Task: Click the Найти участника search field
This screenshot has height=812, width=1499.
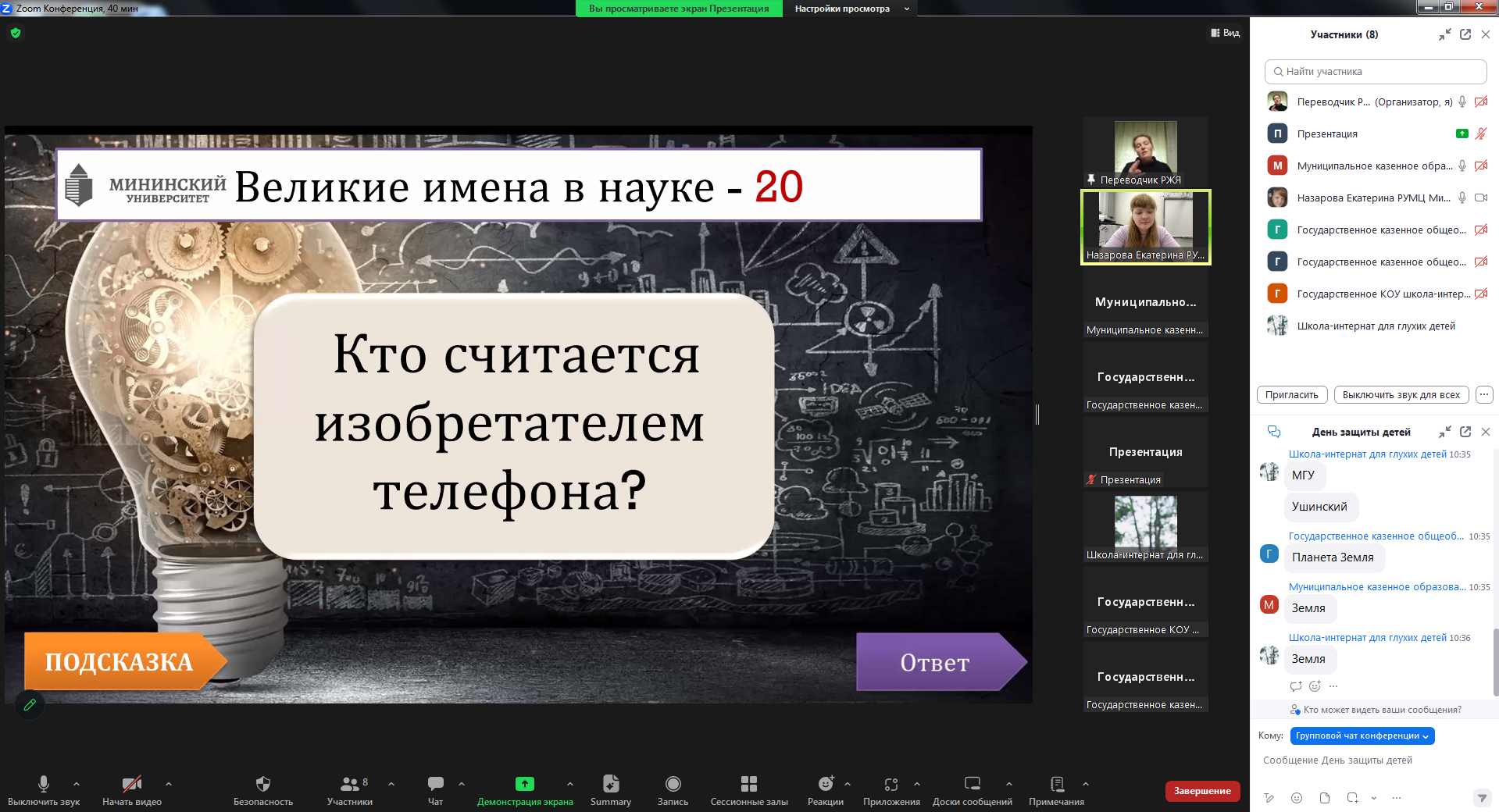Action: [x=1375, y=71]
